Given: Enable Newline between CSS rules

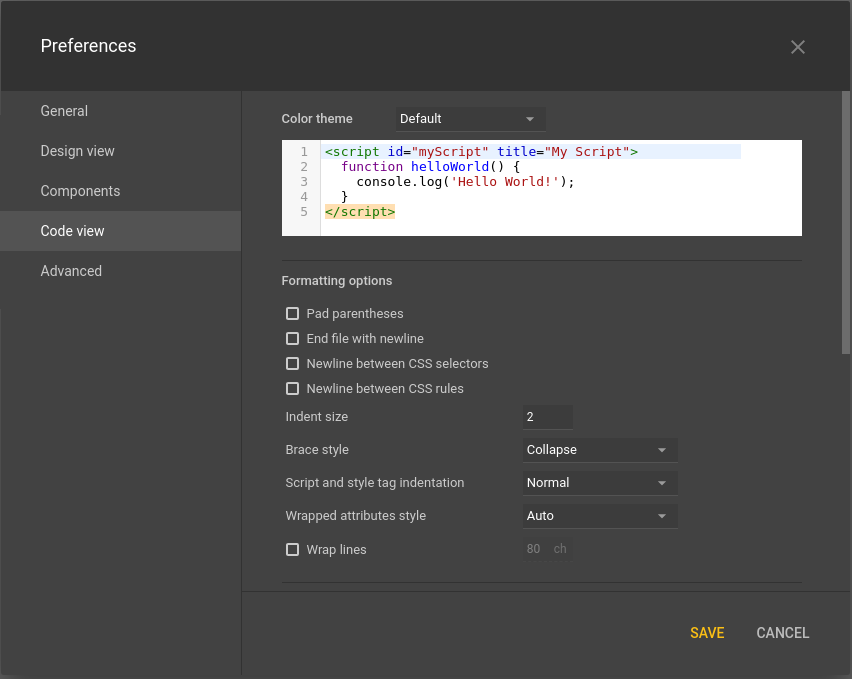Looking at the screenshot, I should tap(293, 389).
